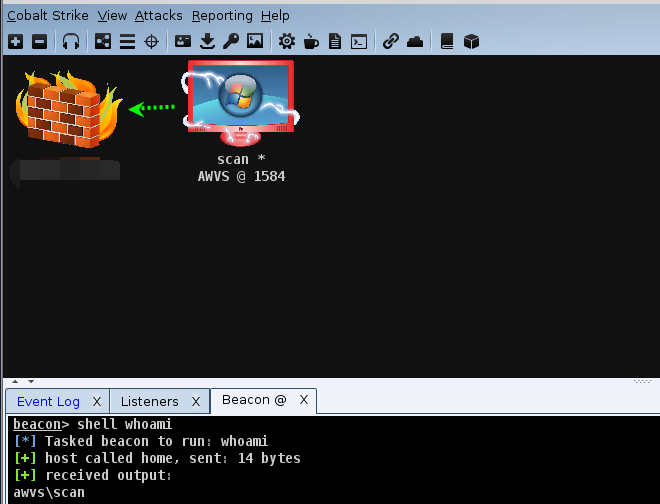Click the down arrow on panel divider
The width and height of the screenshot is (660, 504).
[x=31, y=381]
